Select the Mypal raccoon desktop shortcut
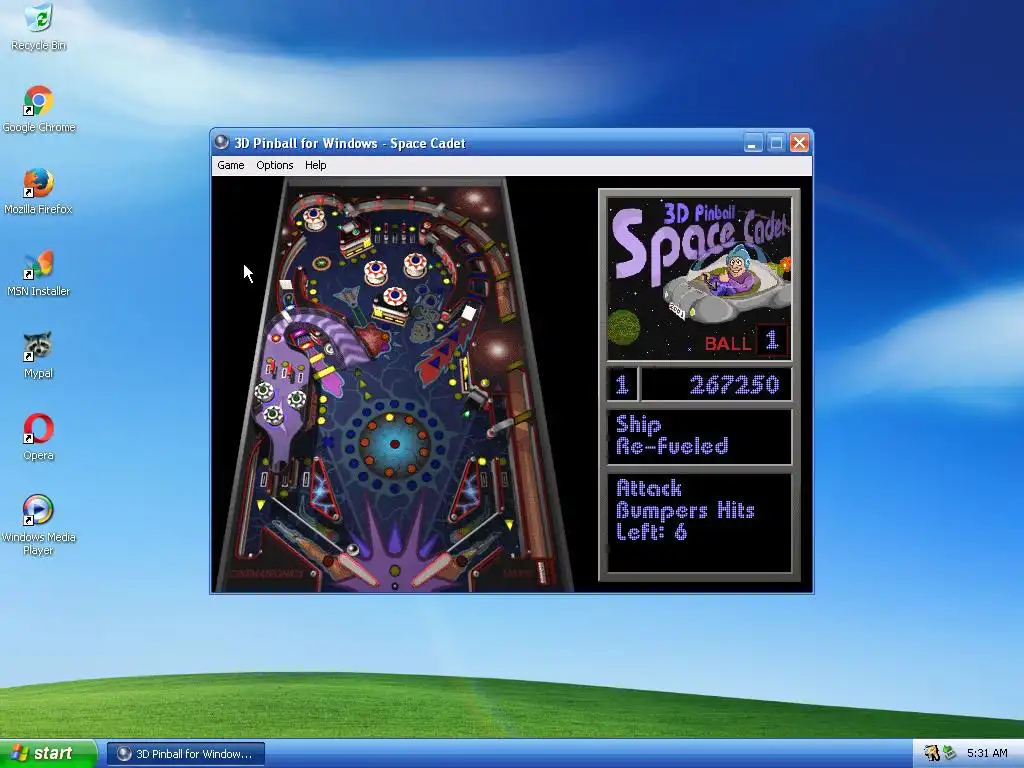 click(x=38, y=355)
